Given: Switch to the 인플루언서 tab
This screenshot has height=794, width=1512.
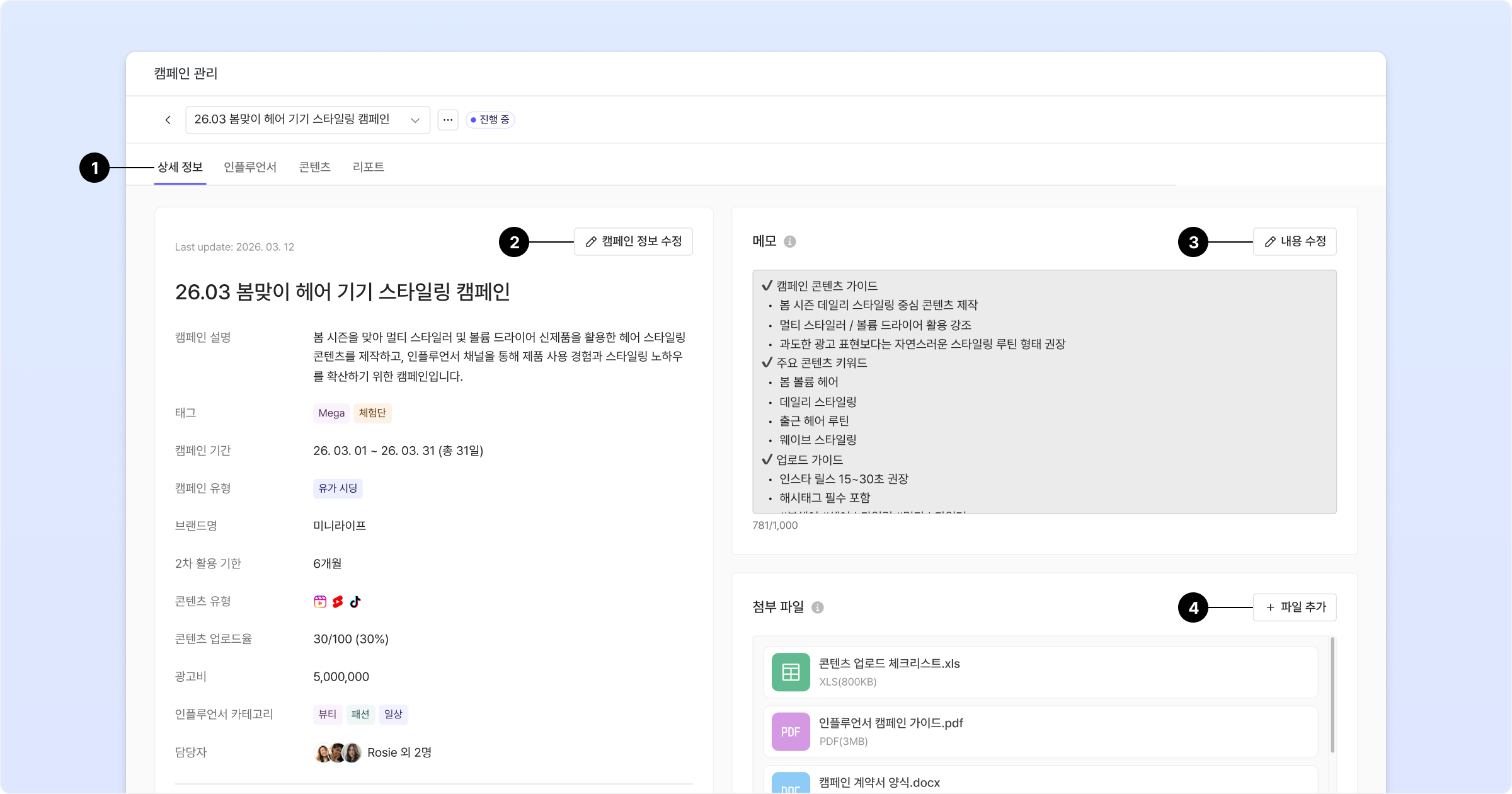Looking at the screenshot, I should click(x=250, y=167).
